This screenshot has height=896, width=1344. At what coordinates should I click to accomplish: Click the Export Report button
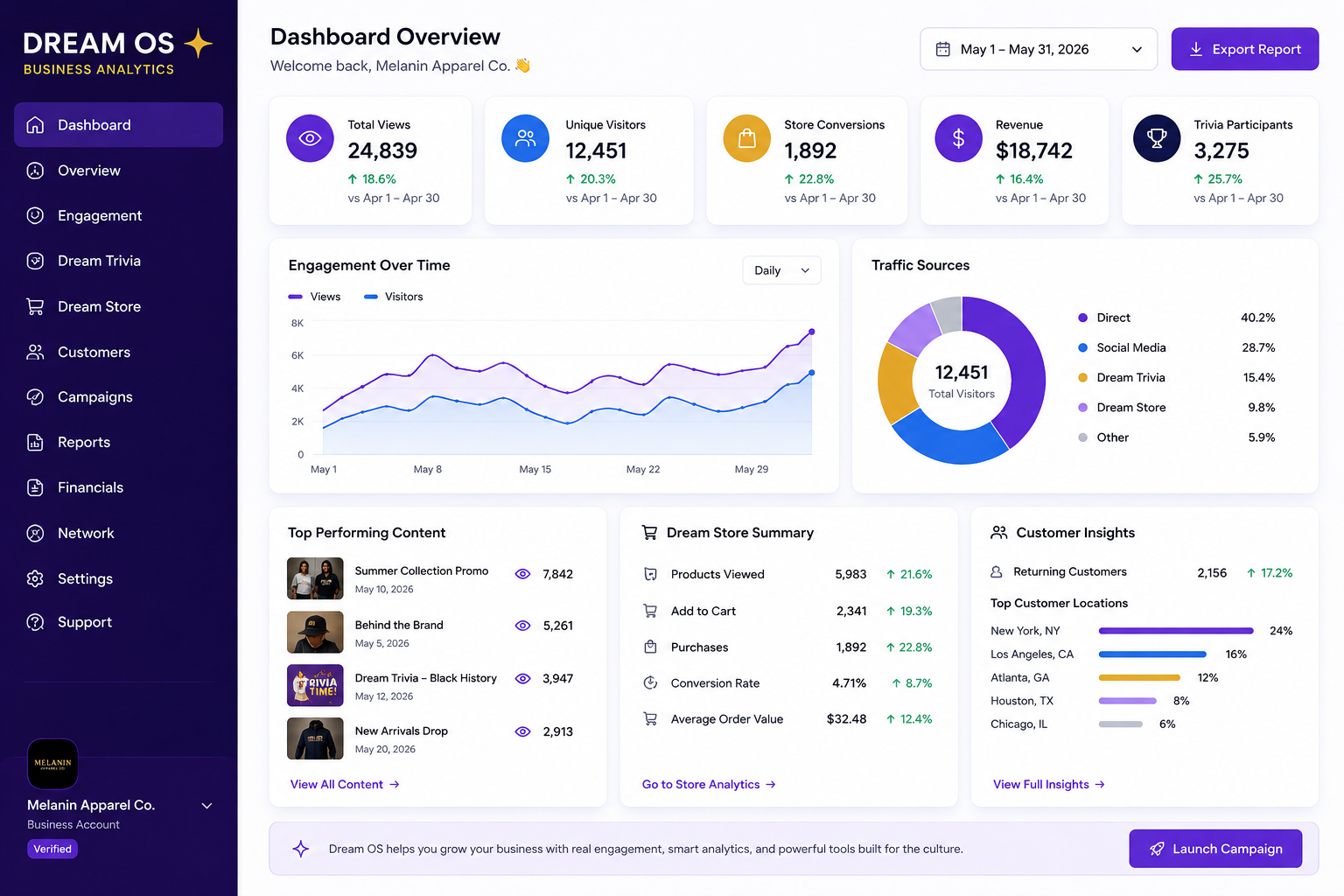[1244, 49]
